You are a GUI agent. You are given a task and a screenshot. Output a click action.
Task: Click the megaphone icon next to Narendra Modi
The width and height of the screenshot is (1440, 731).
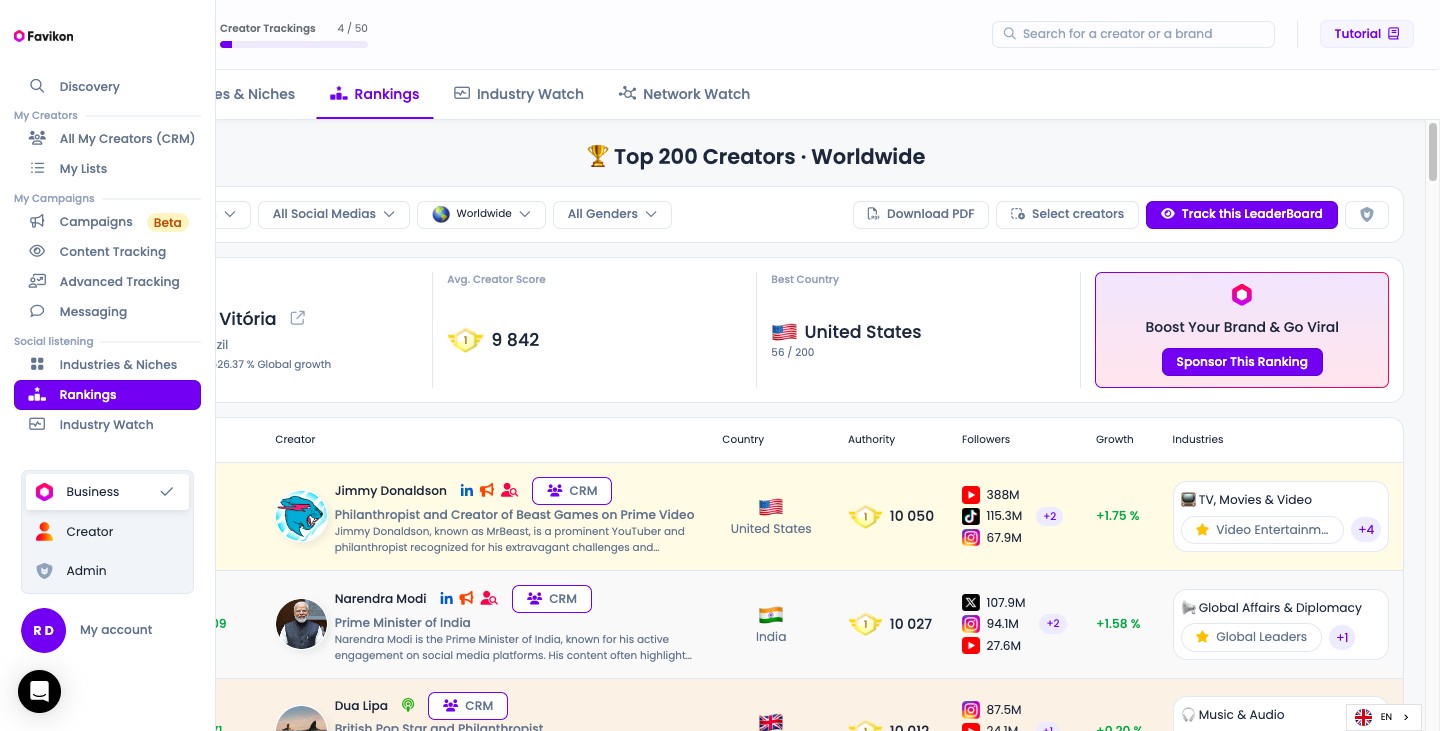[x=466, y=599]
